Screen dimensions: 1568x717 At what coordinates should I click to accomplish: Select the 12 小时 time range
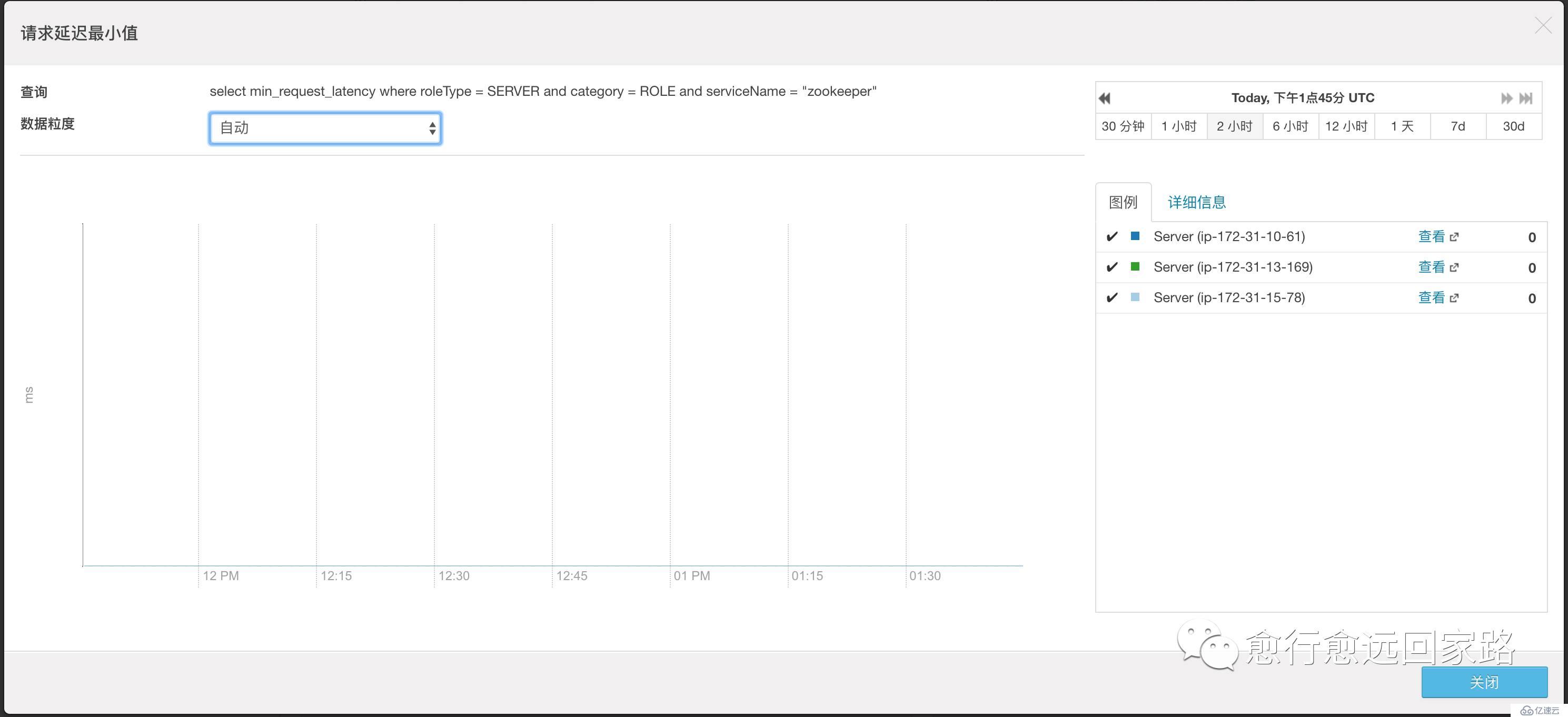1346,126
